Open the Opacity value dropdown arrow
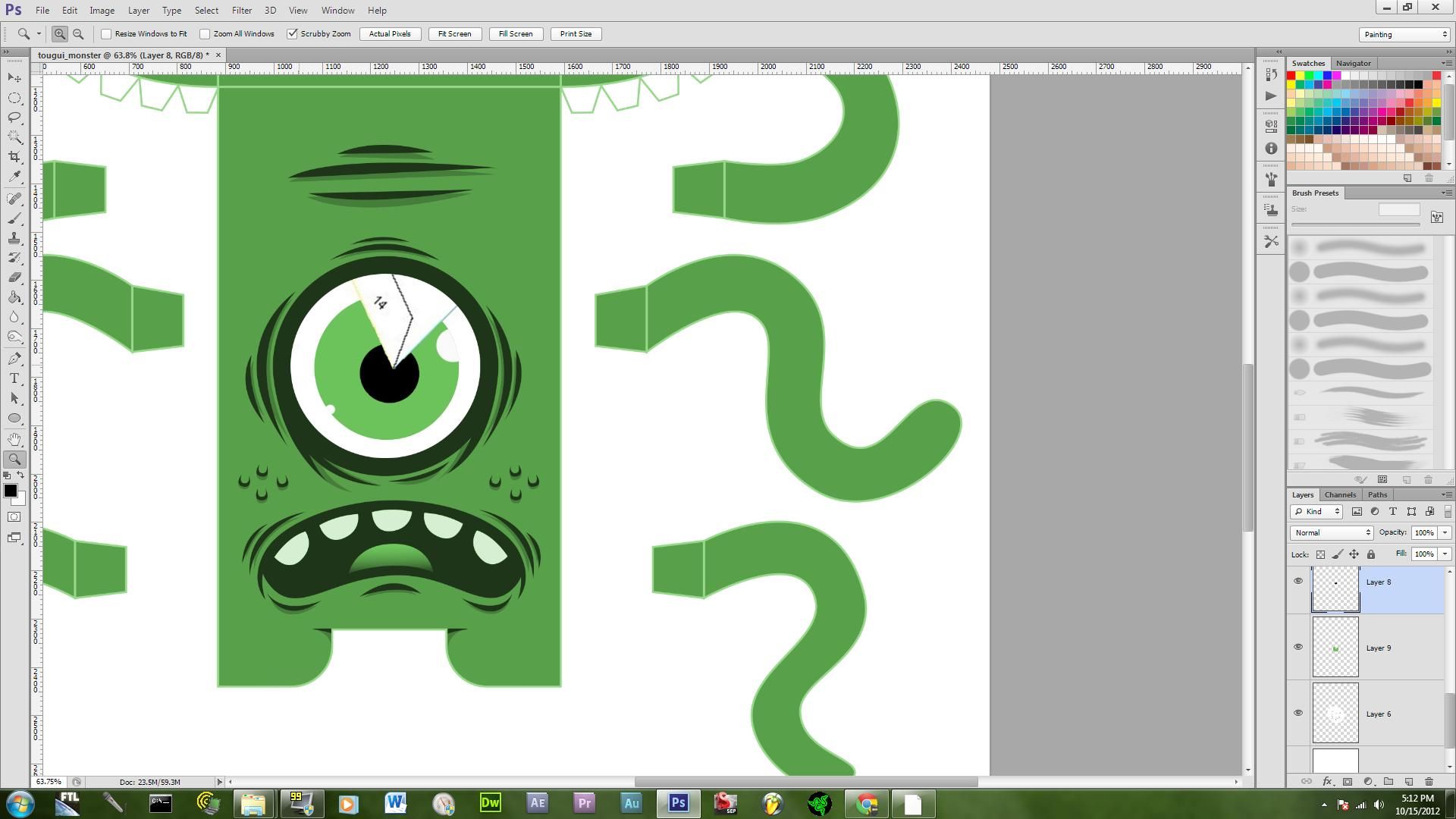This screenshot has height=819, width=1456. [1445, 532]
